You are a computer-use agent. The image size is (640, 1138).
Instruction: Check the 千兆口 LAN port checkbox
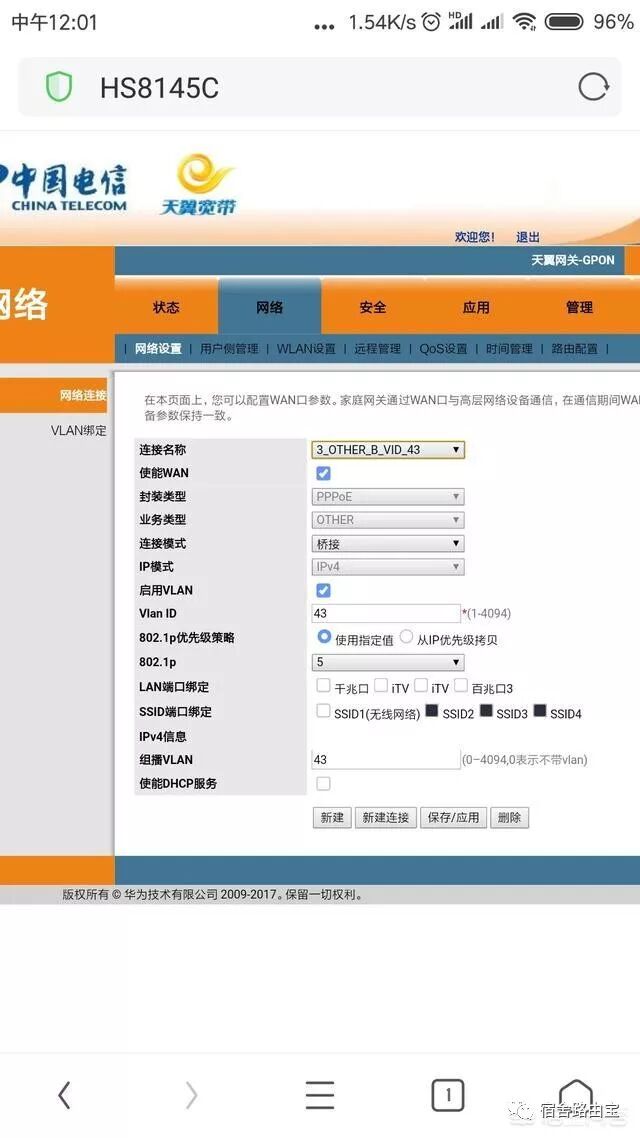tap(323, 685)
